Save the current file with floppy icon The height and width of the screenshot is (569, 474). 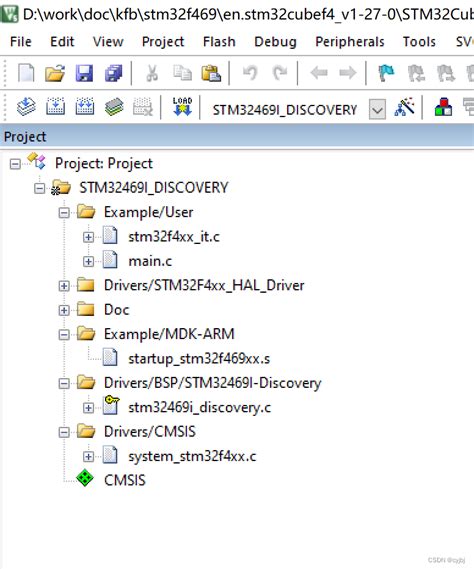point(84,73)
